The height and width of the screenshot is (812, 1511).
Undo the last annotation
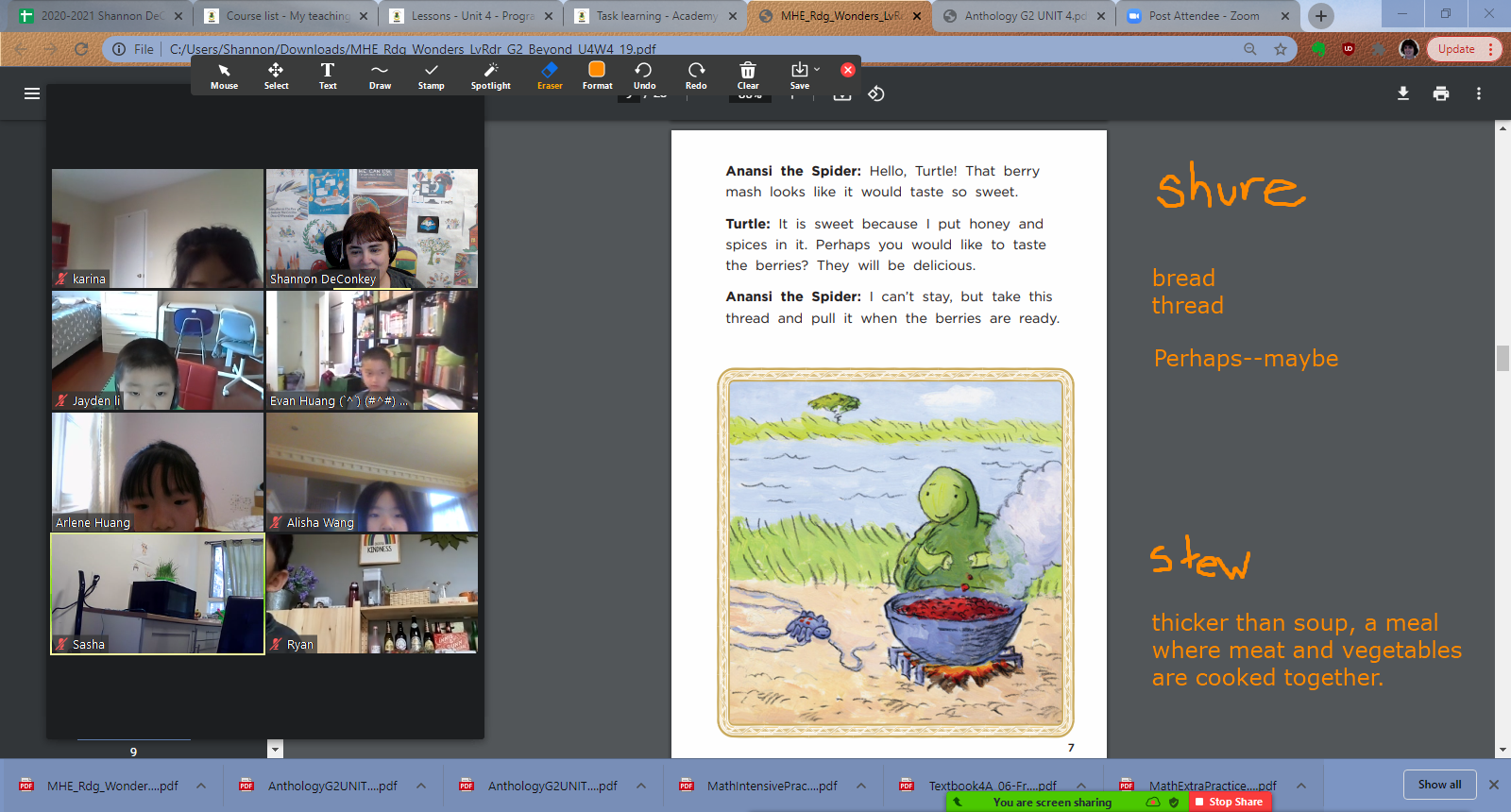644,76
